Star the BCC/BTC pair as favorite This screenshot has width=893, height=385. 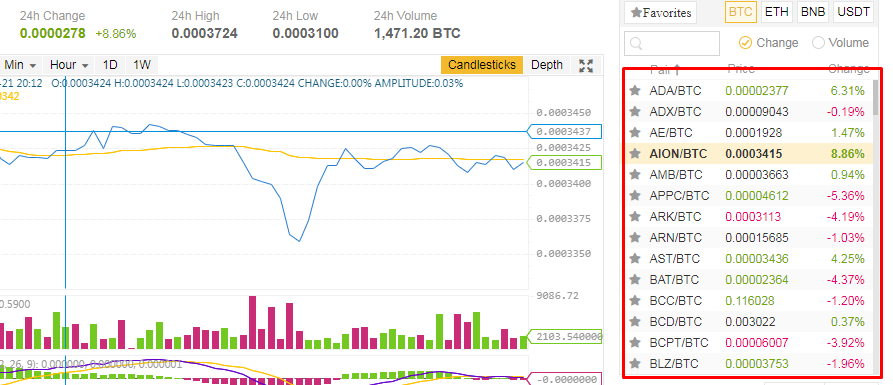click(634, 300)
